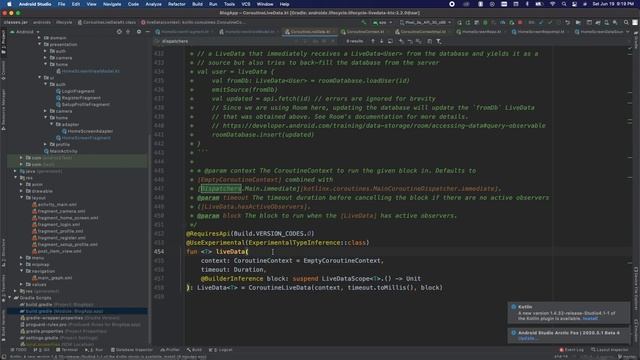Open the Run tool window
This screenshot has height=360, width=640.
click(x=94, y=350)
